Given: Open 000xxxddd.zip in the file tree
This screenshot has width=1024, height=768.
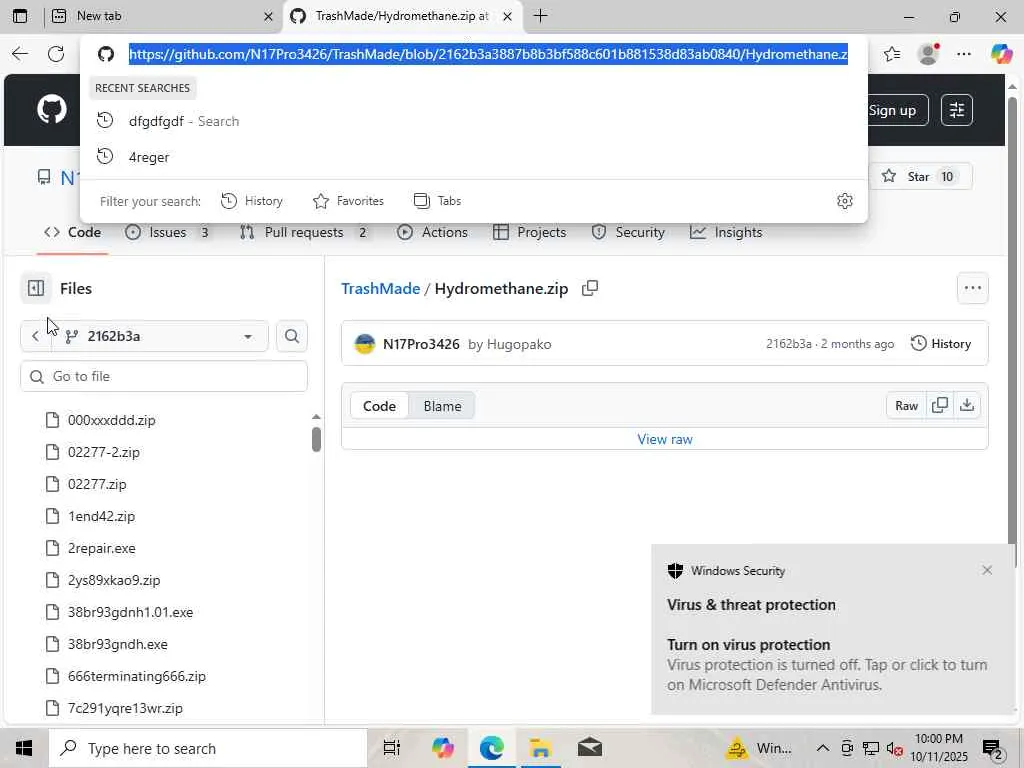Looking at the screenshot, I should tap(112, 421).
